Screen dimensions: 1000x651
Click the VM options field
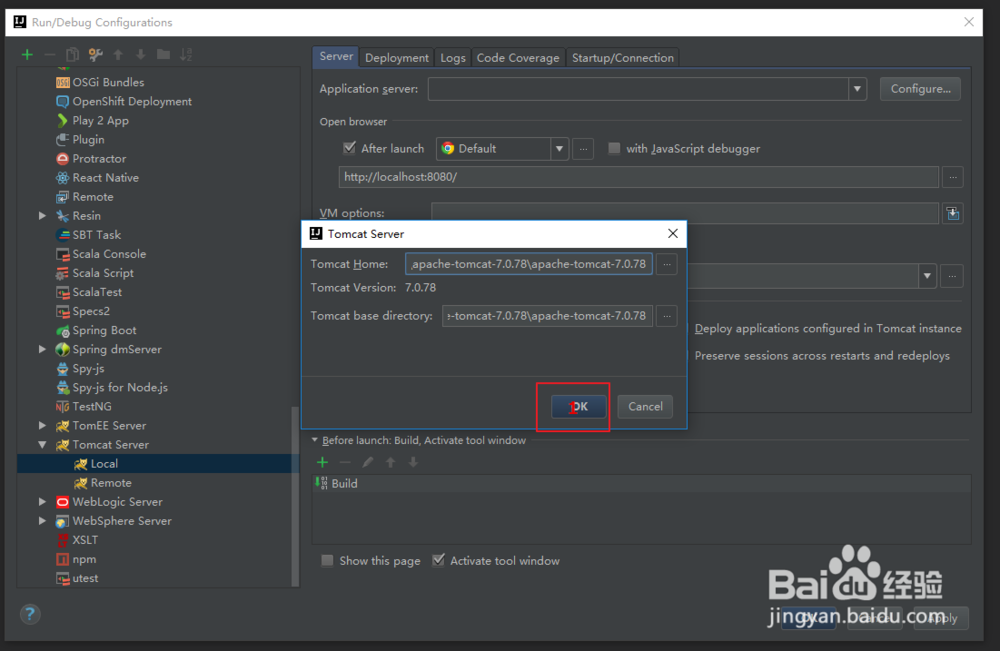click(685, 213)
